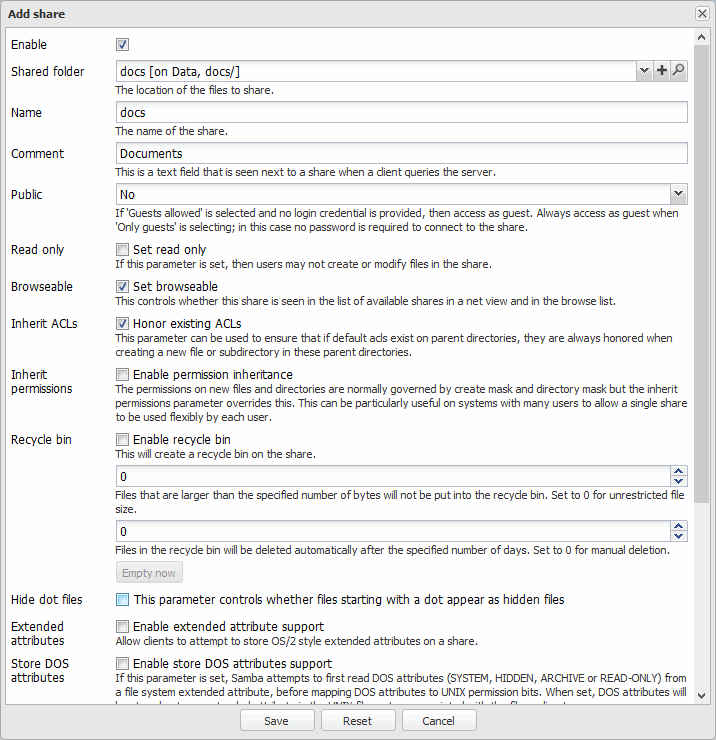This screenshot has width=716, height=740.
Task: Click the Shared folder combo box field
Action: 376,71
